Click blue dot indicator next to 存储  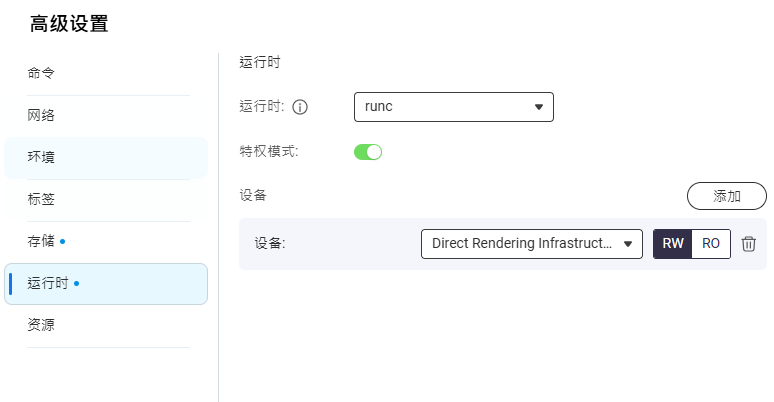click(62, 241)
